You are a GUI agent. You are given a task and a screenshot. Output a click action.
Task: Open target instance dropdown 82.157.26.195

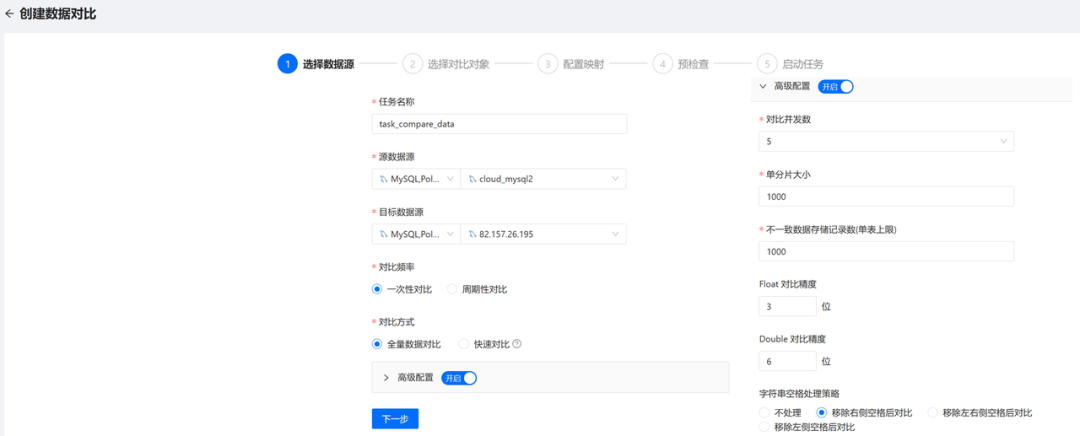pos(543,234)
